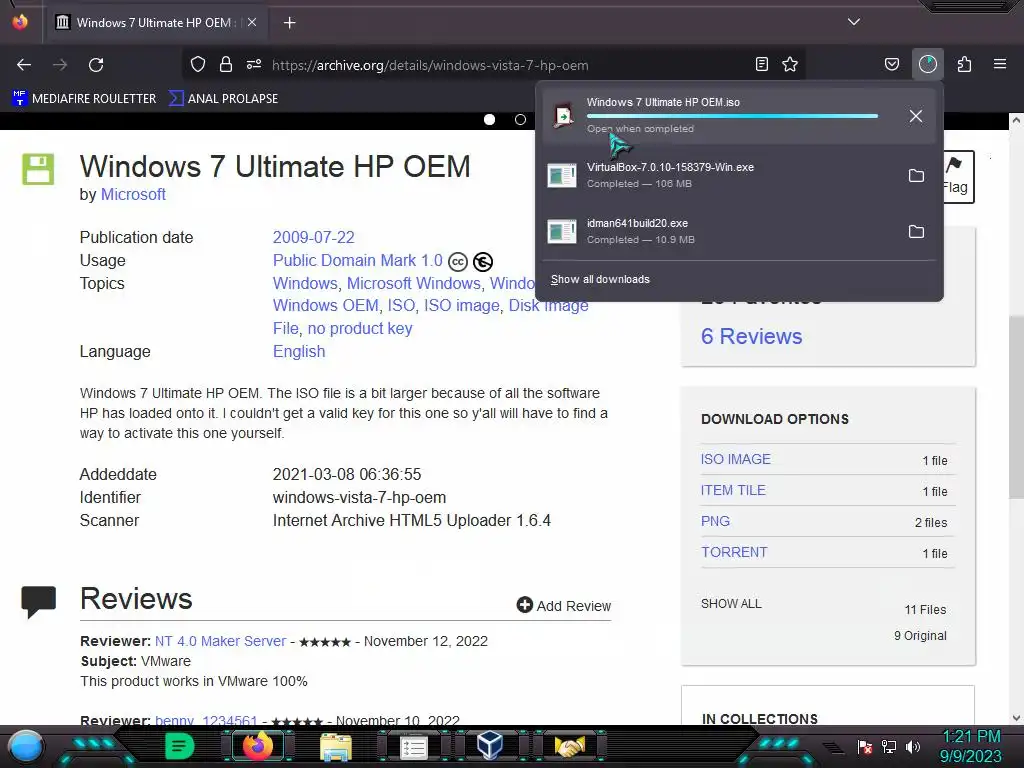Open reviewer NT 4.0 Maker Server profile
Image resolution: width=1024 pixels, height=768 pixels.
click(x=220, y=641)
